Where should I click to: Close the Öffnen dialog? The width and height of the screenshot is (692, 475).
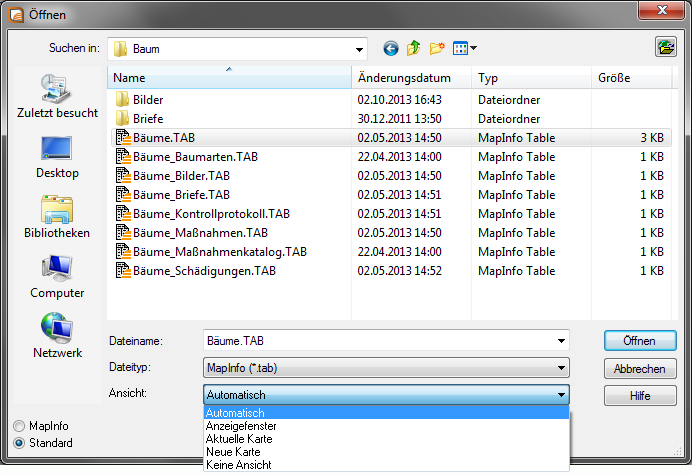(662, 10)
